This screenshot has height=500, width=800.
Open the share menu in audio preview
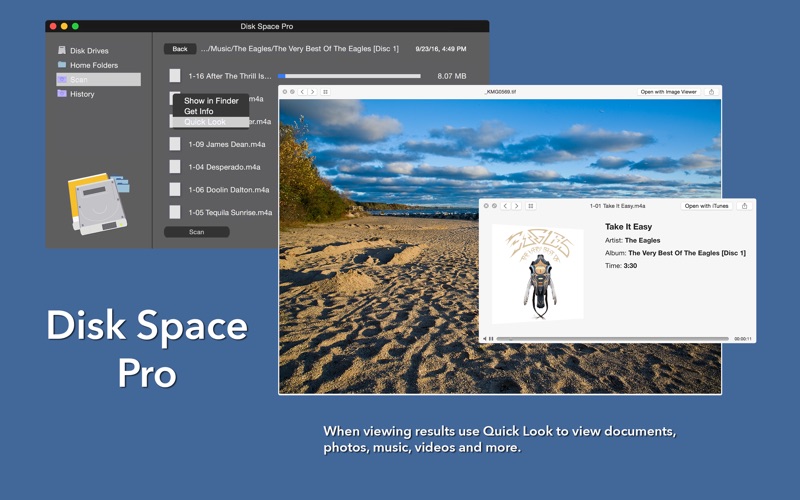744,206
